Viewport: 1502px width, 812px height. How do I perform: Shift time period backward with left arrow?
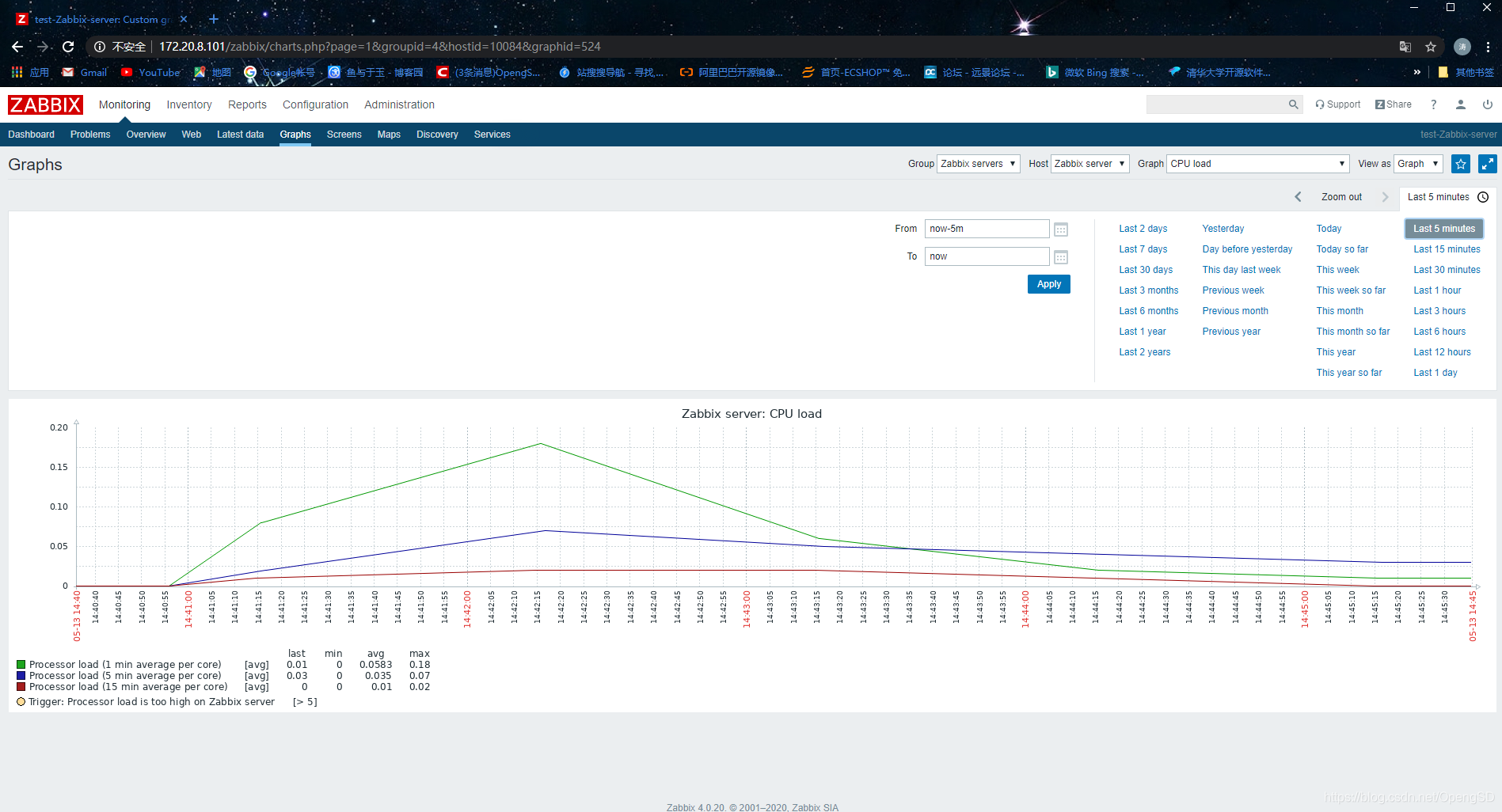(1298, 197)
